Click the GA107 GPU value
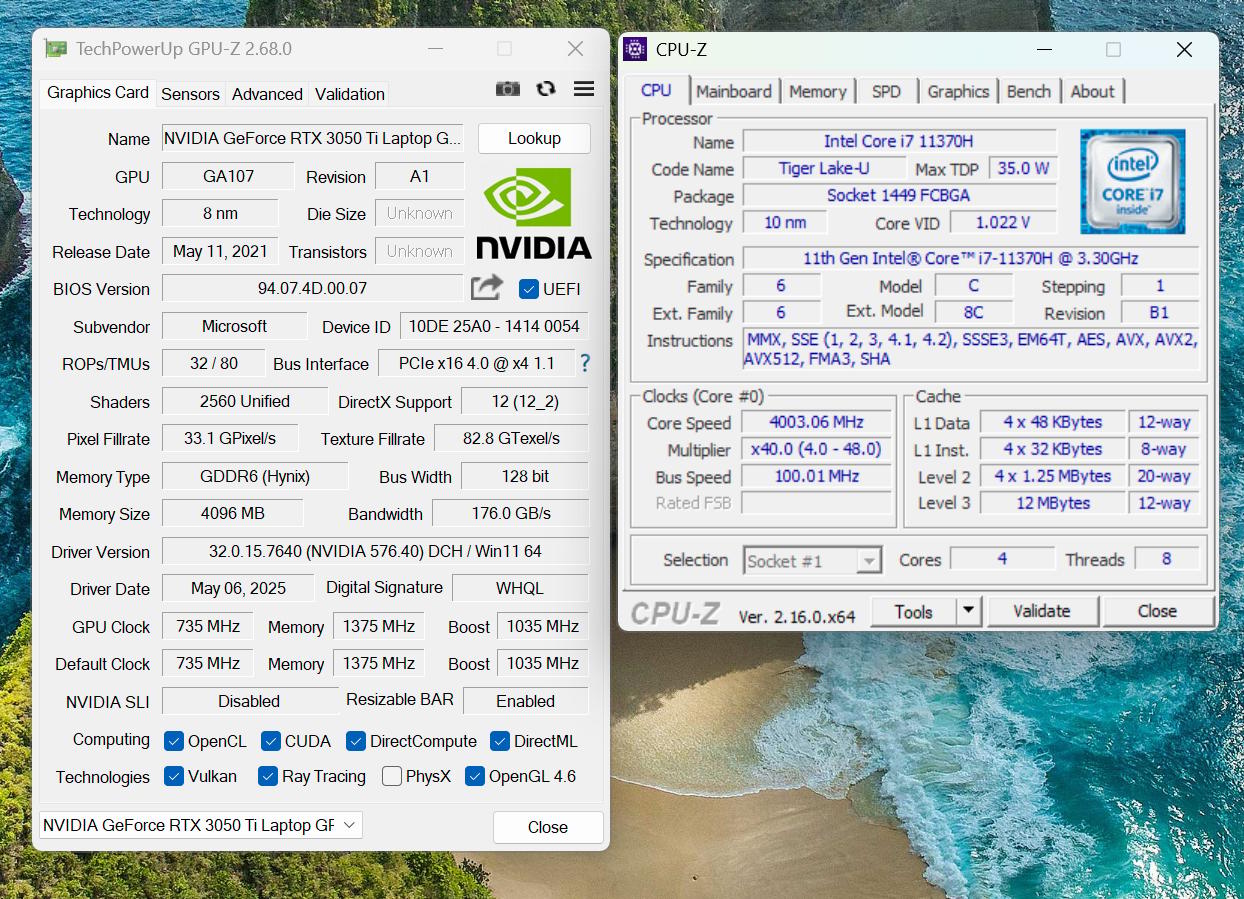The image size is (1244, 899). tap(228, 176)
